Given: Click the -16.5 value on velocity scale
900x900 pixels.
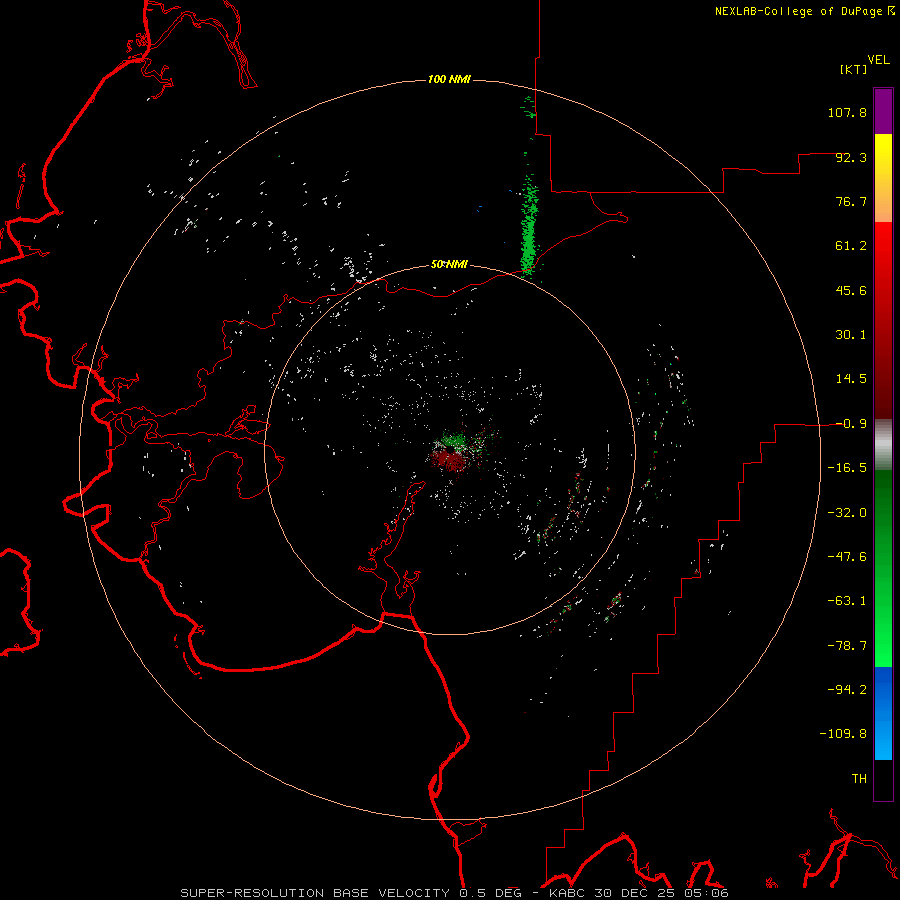Looking at the screenshot, I should click(x=847, y=468).
